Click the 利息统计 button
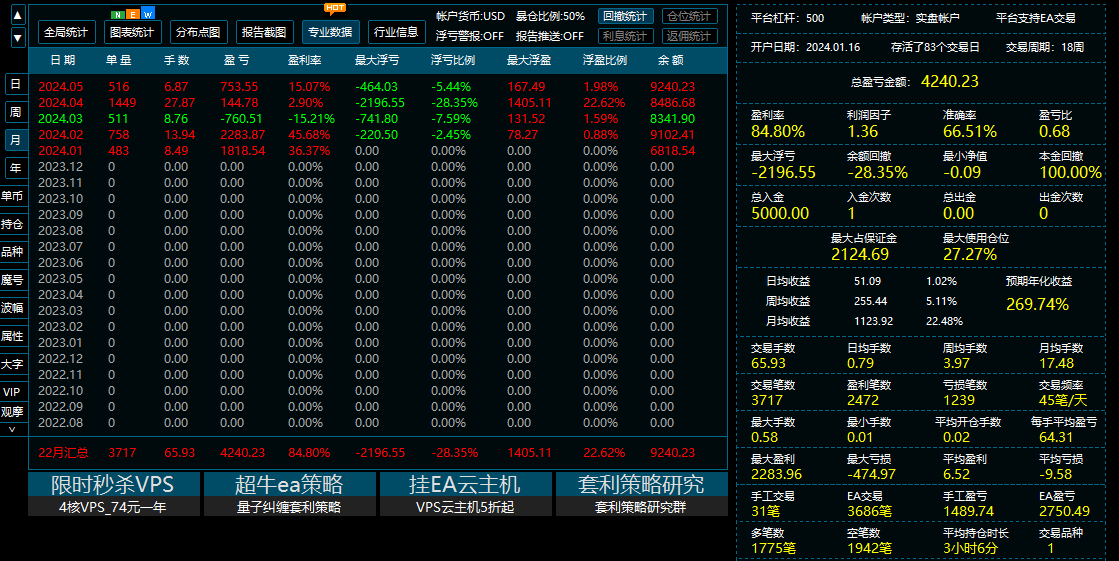 click(625, 36)
